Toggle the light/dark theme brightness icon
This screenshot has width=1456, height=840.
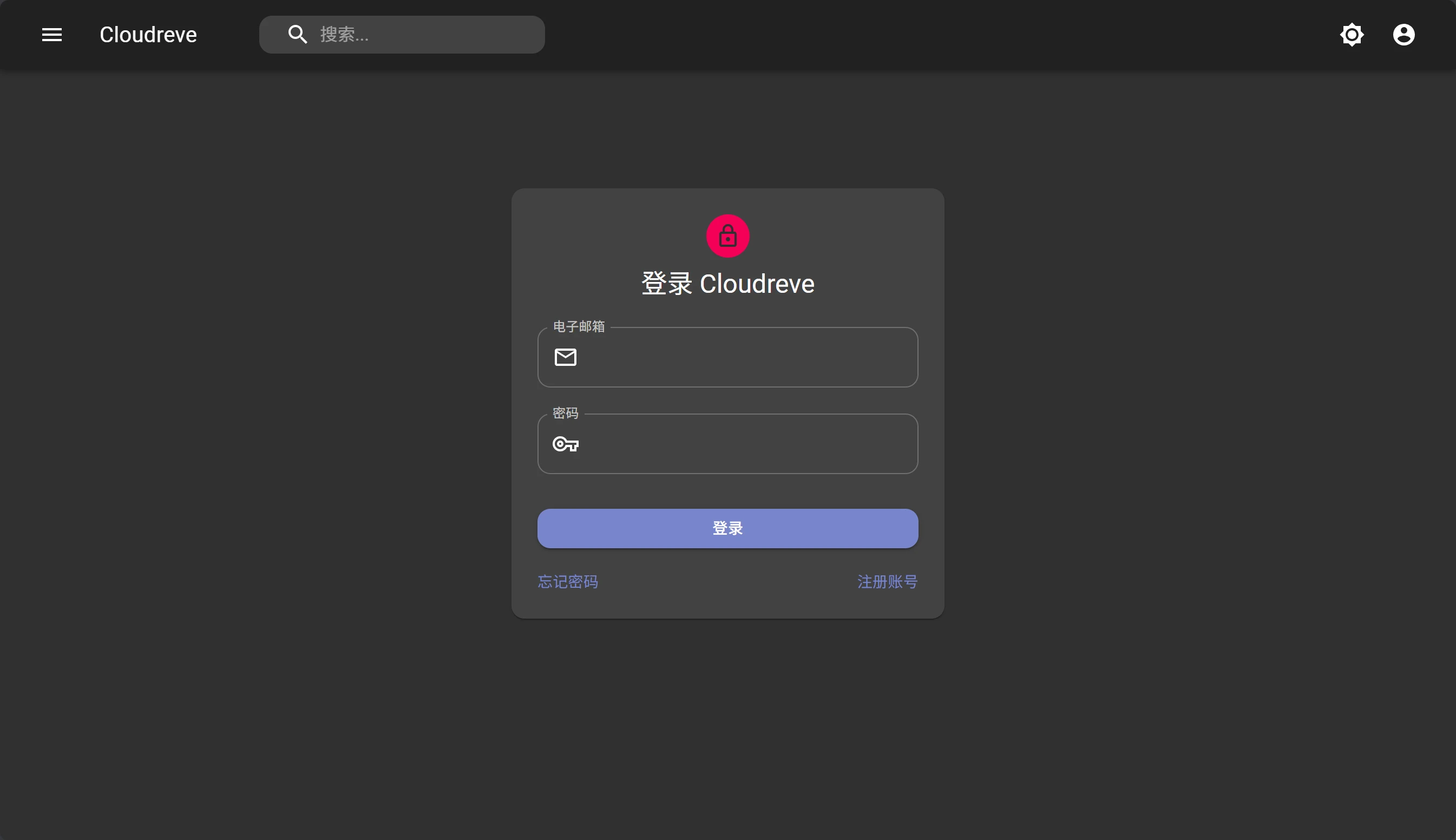[1352, 35]
